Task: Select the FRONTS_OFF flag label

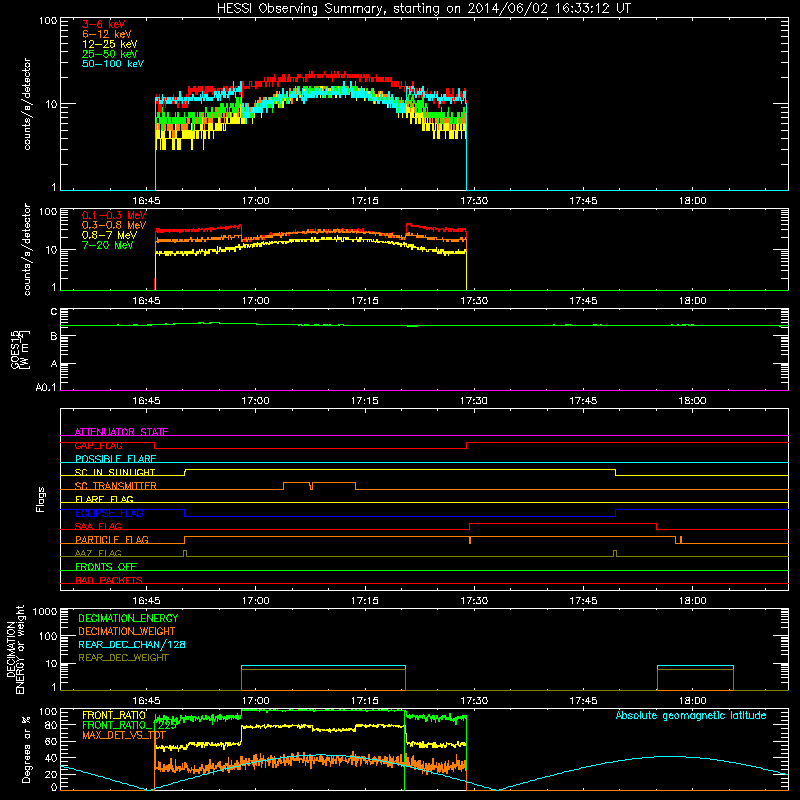Action: point(106,567)
